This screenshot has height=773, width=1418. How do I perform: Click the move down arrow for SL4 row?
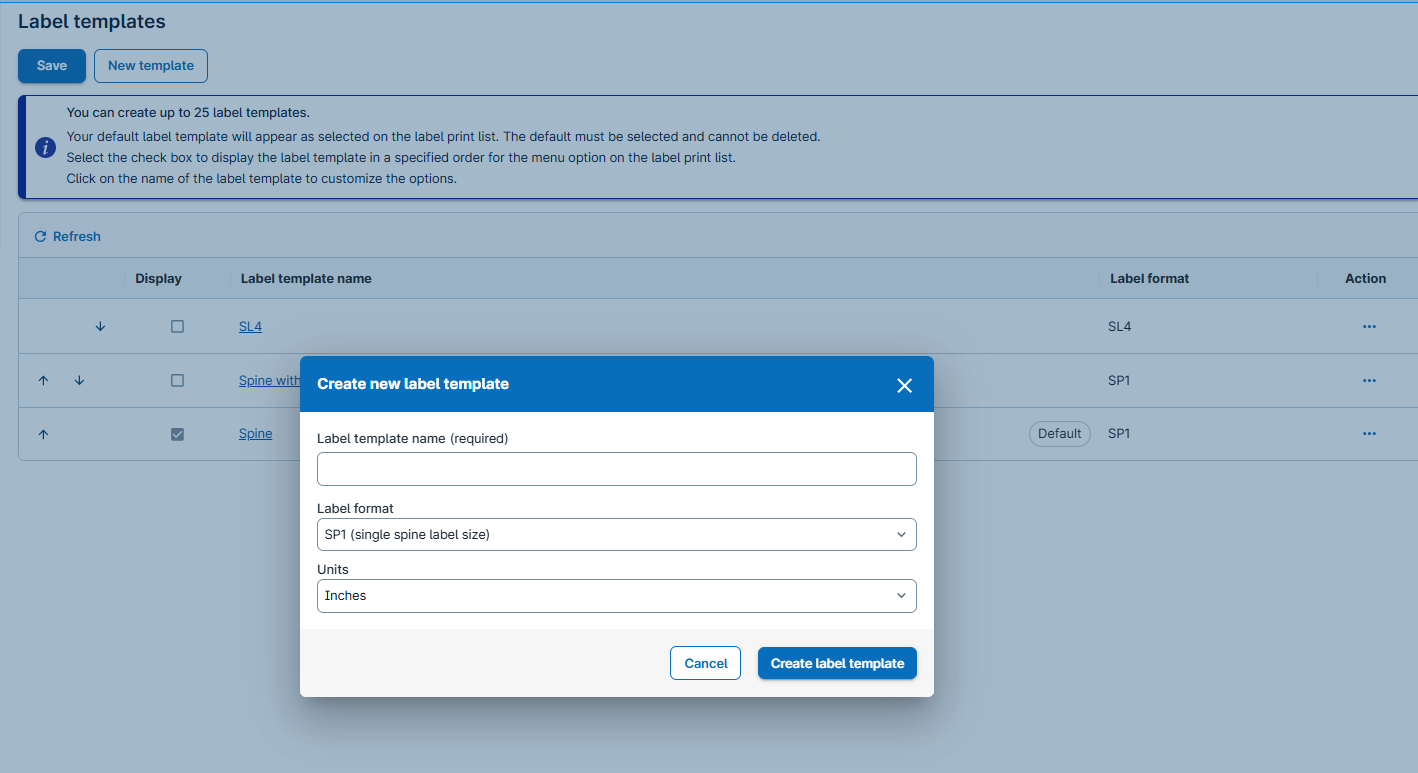point(100,326)
